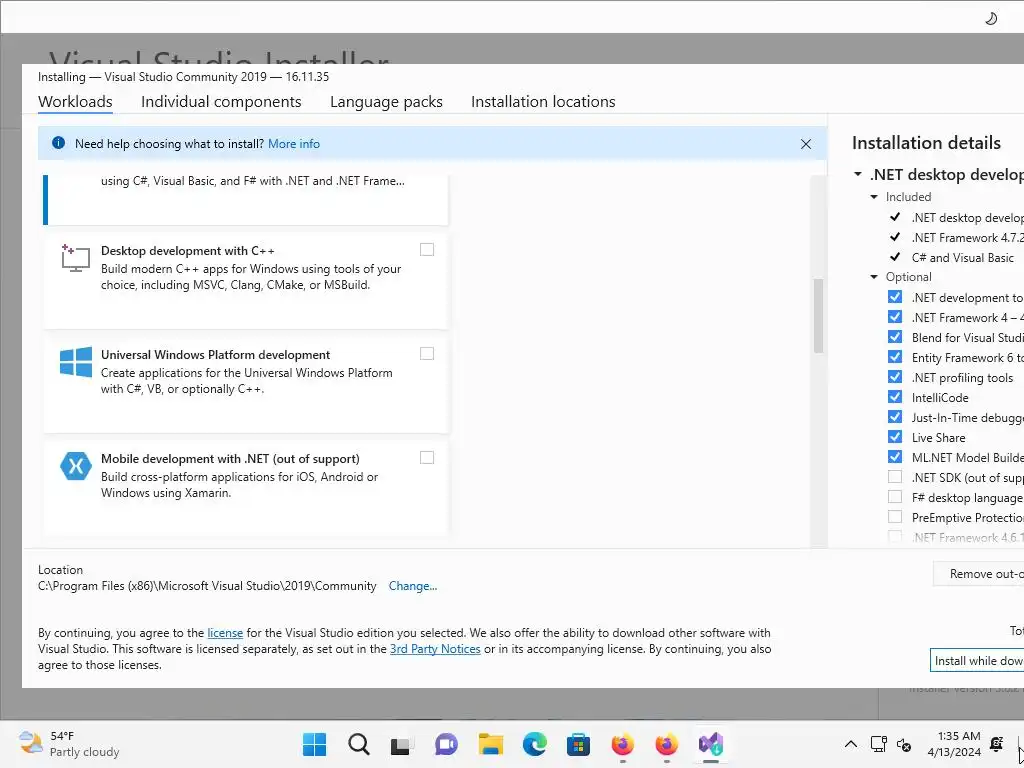Uncheck .NET development tools option

pyautogui.click(x=895, y=297)
